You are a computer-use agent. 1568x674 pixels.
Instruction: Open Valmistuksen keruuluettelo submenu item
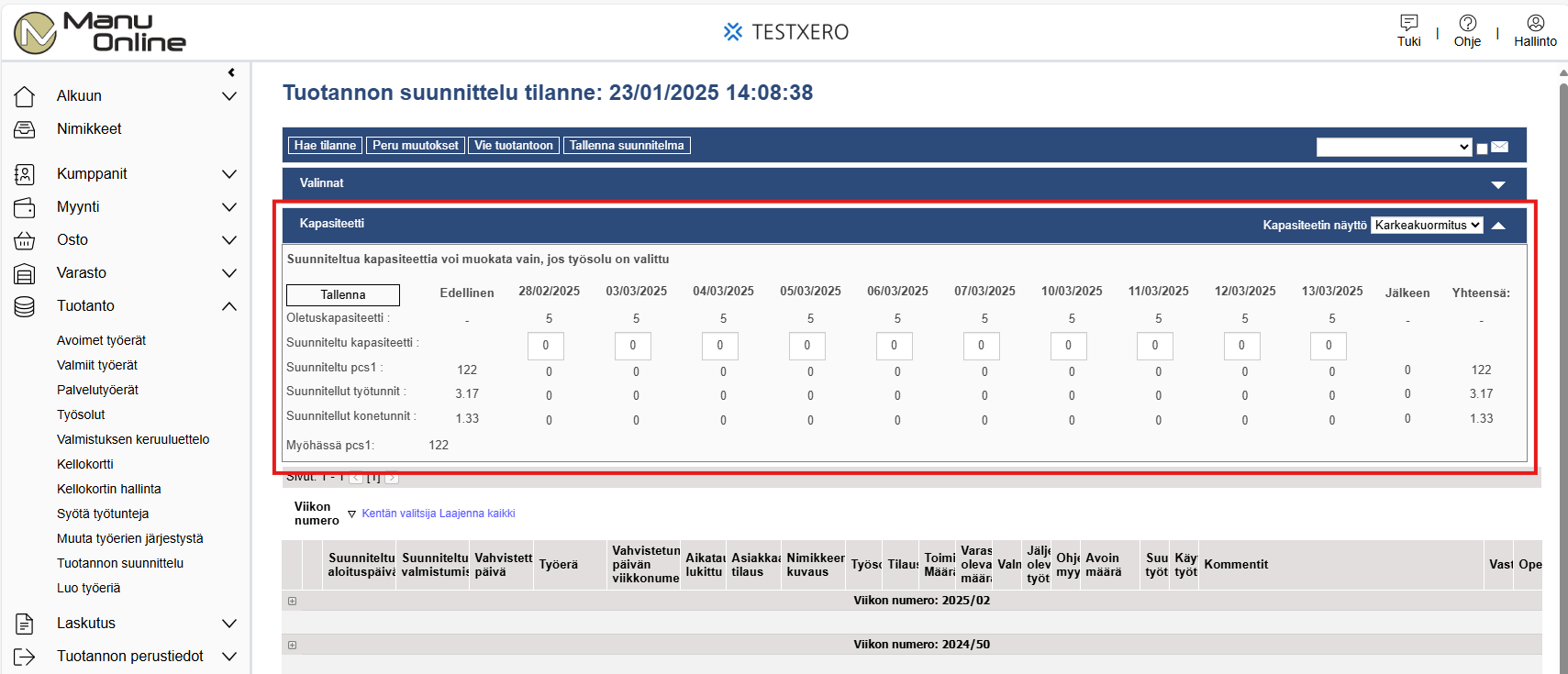click(x=133, y=439)
